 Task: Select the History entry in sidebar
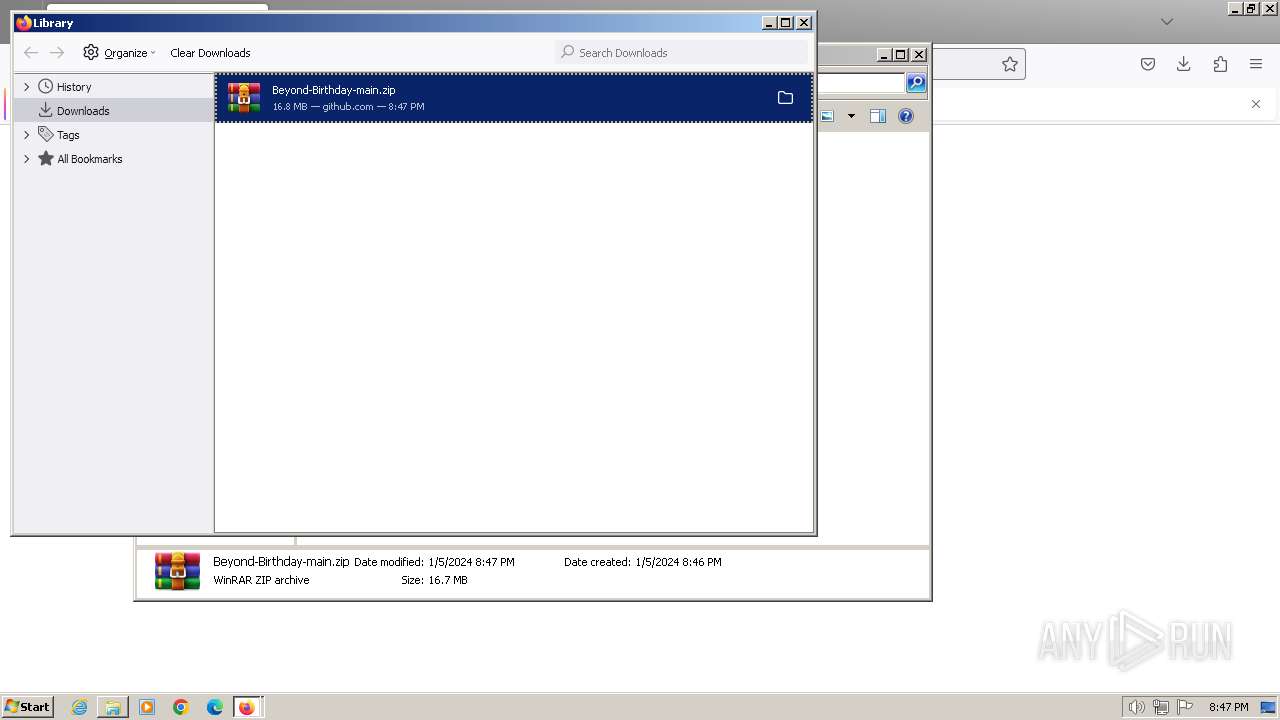point(74,87)
